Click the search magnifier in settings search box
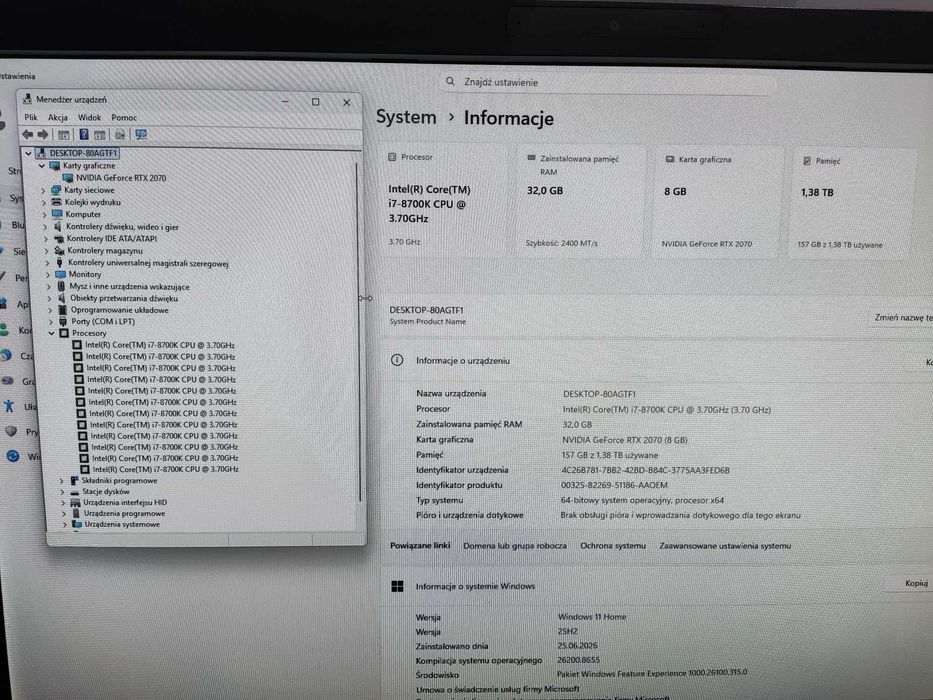This screenshot has width=933, height=700. coord(450,82)
